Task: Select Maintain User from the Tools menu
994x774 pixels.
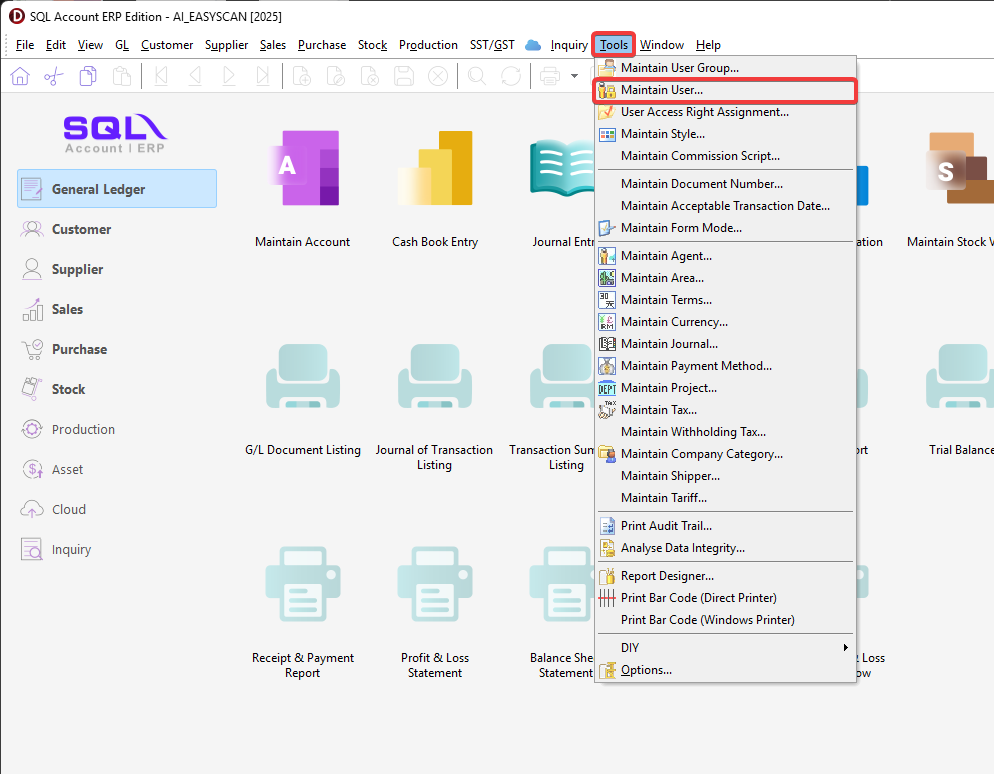Action: (661, 90)
